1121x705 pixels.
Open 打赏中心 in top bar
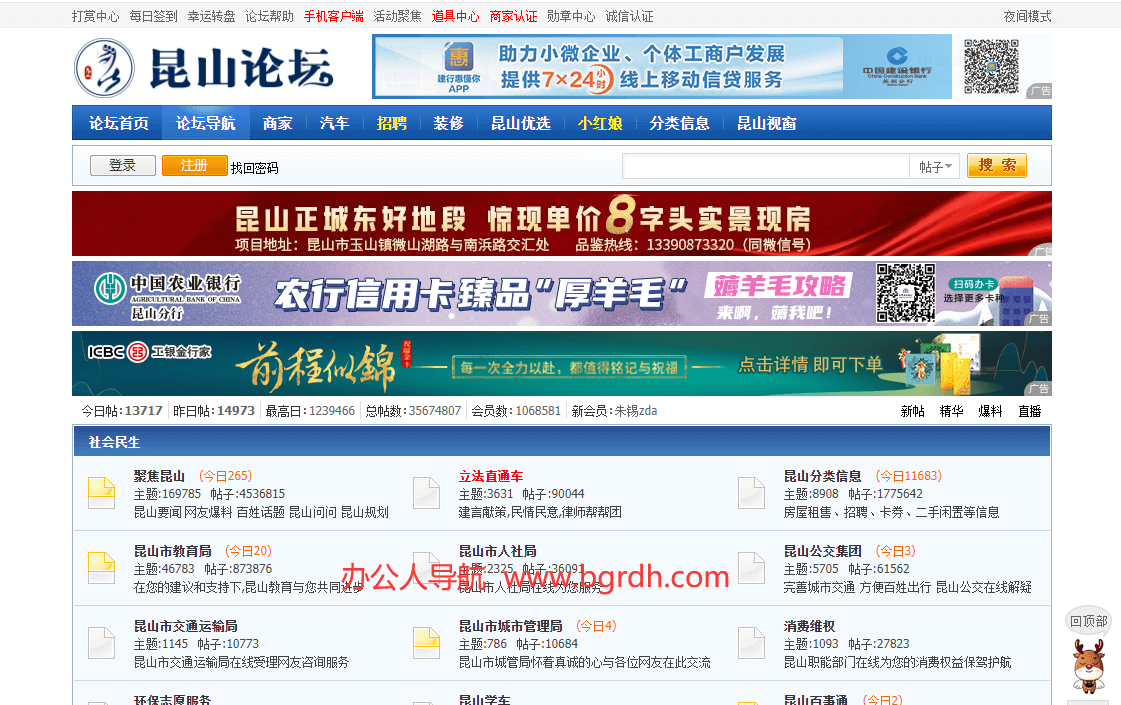95,16
